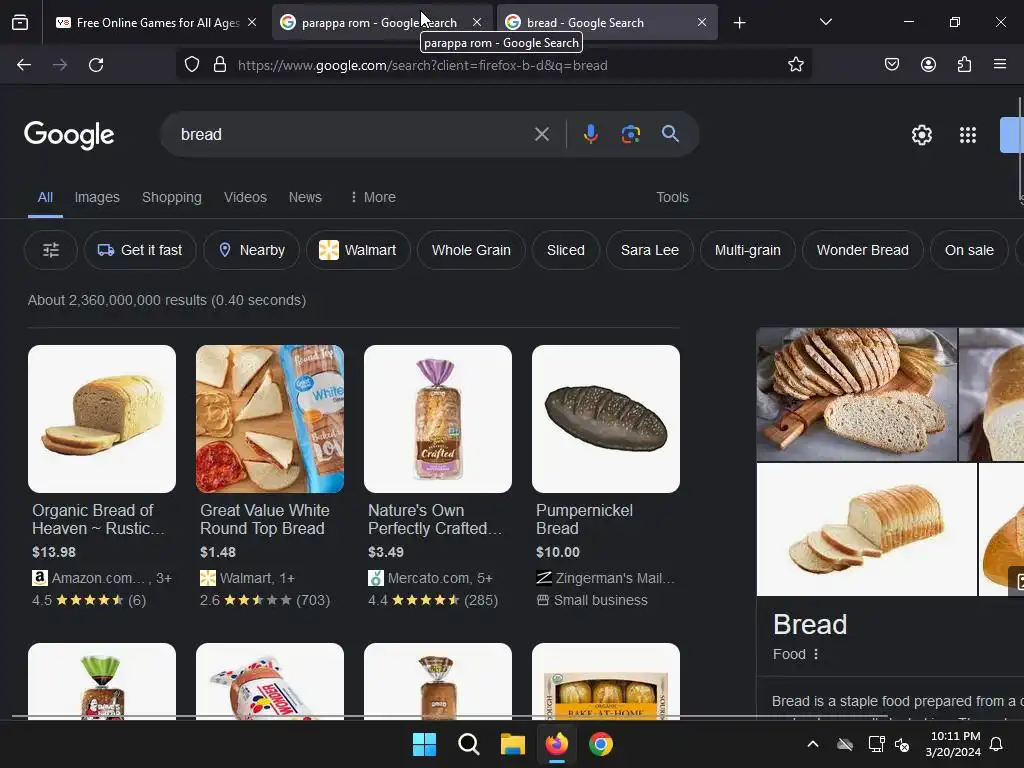The height and width of the screenshot is (768, 1024).
Task: Open Windows Start menu
Action: 424,744
